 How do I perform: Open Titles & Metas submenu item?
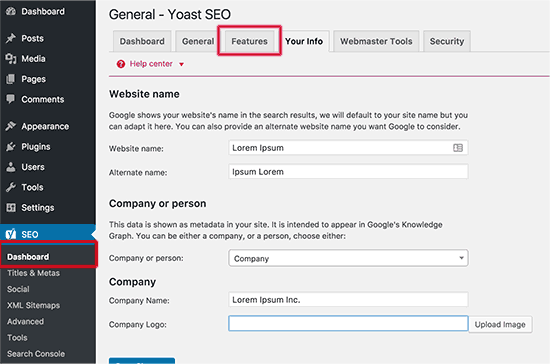tap(33, 273)
